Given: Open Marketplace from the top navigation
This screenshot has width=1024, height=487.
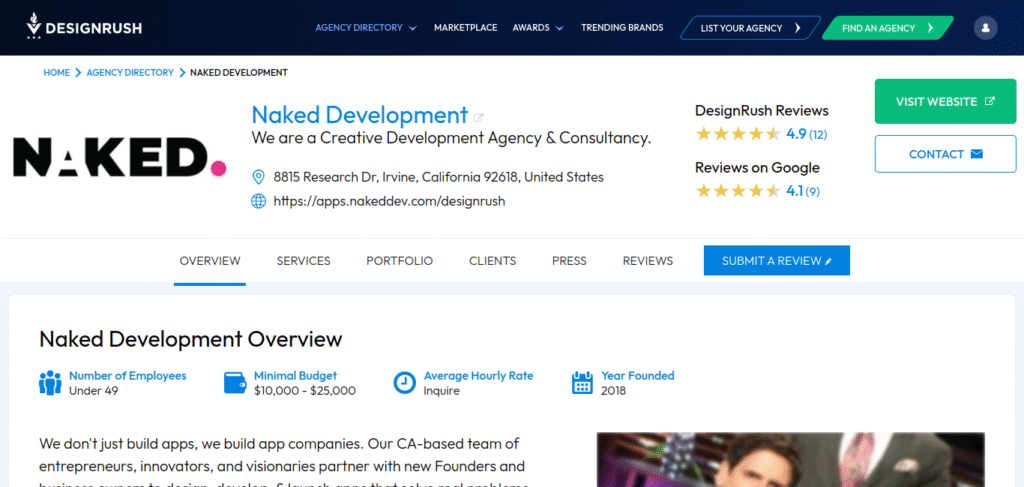Looking at the screenshot, I should point(465,28).
